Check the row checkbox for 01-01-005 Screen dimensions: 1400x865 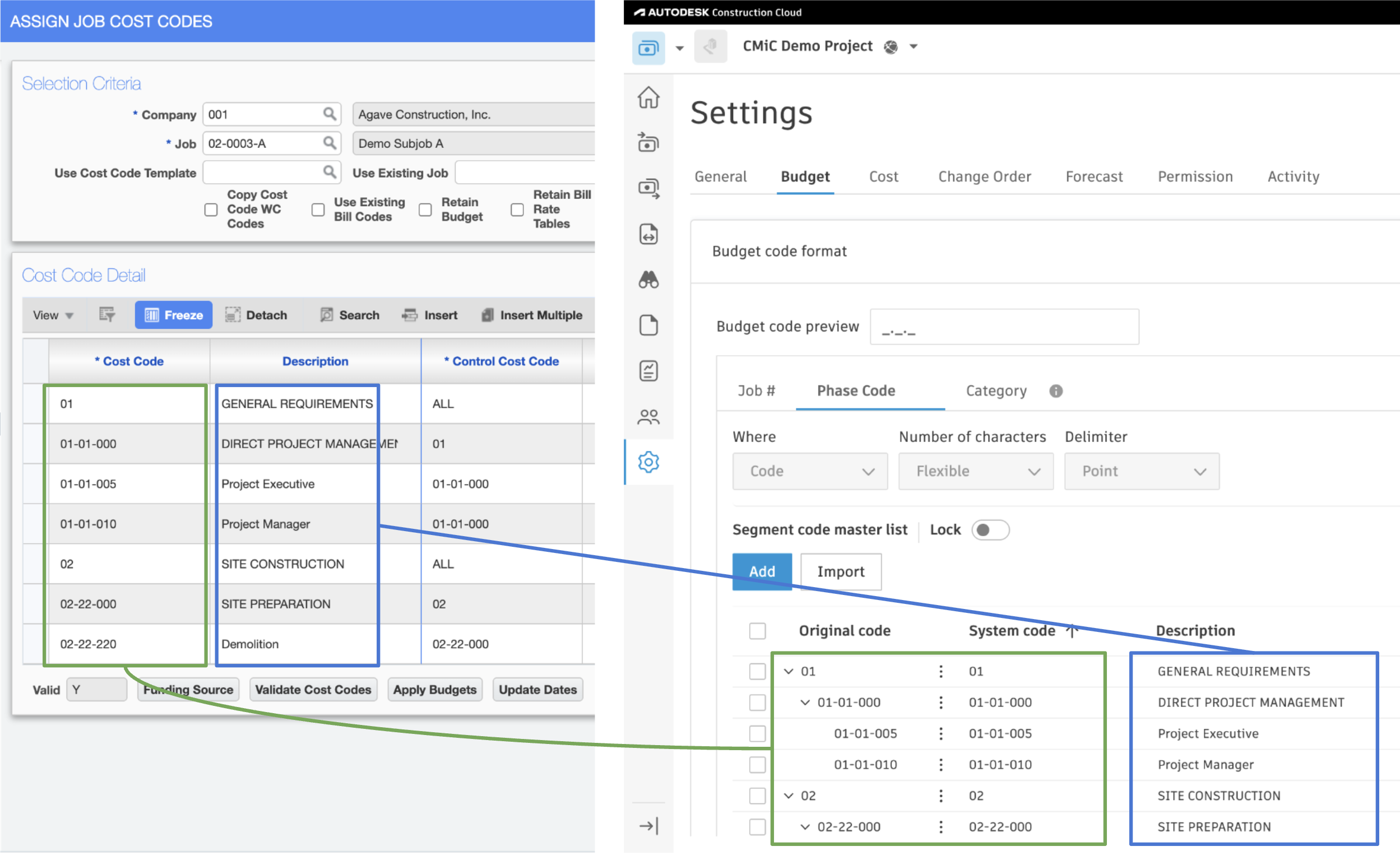(x=757, y=733)
